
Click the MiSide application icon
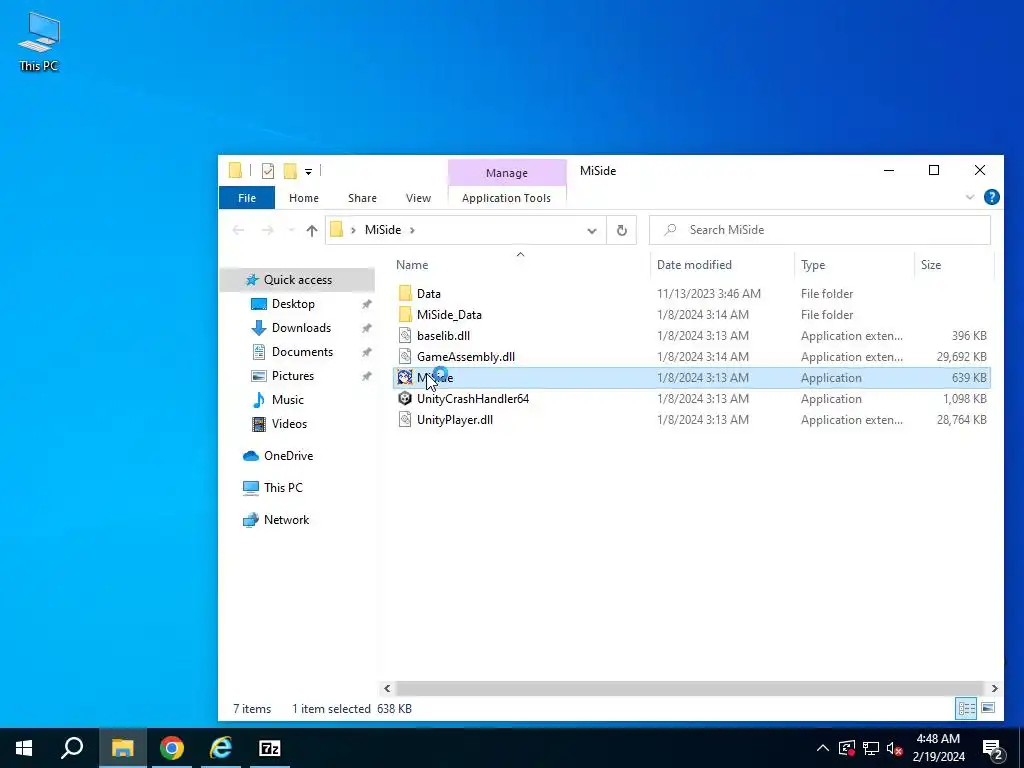coord(405,377)
